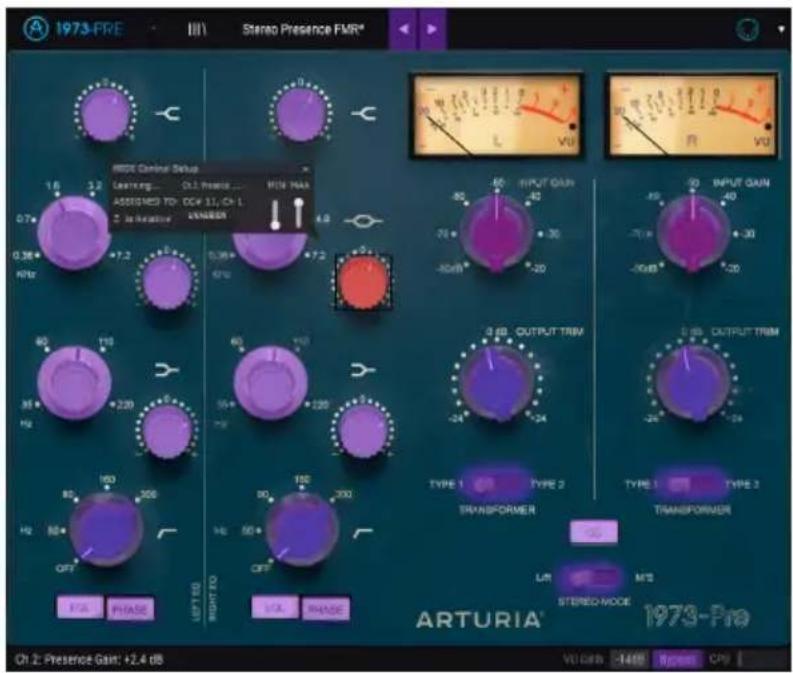The width and height of the screenshot is (793, 673).
Task: Click the right channel Output Trim knob
Action: pyautogui.click(x=693, y=383)
